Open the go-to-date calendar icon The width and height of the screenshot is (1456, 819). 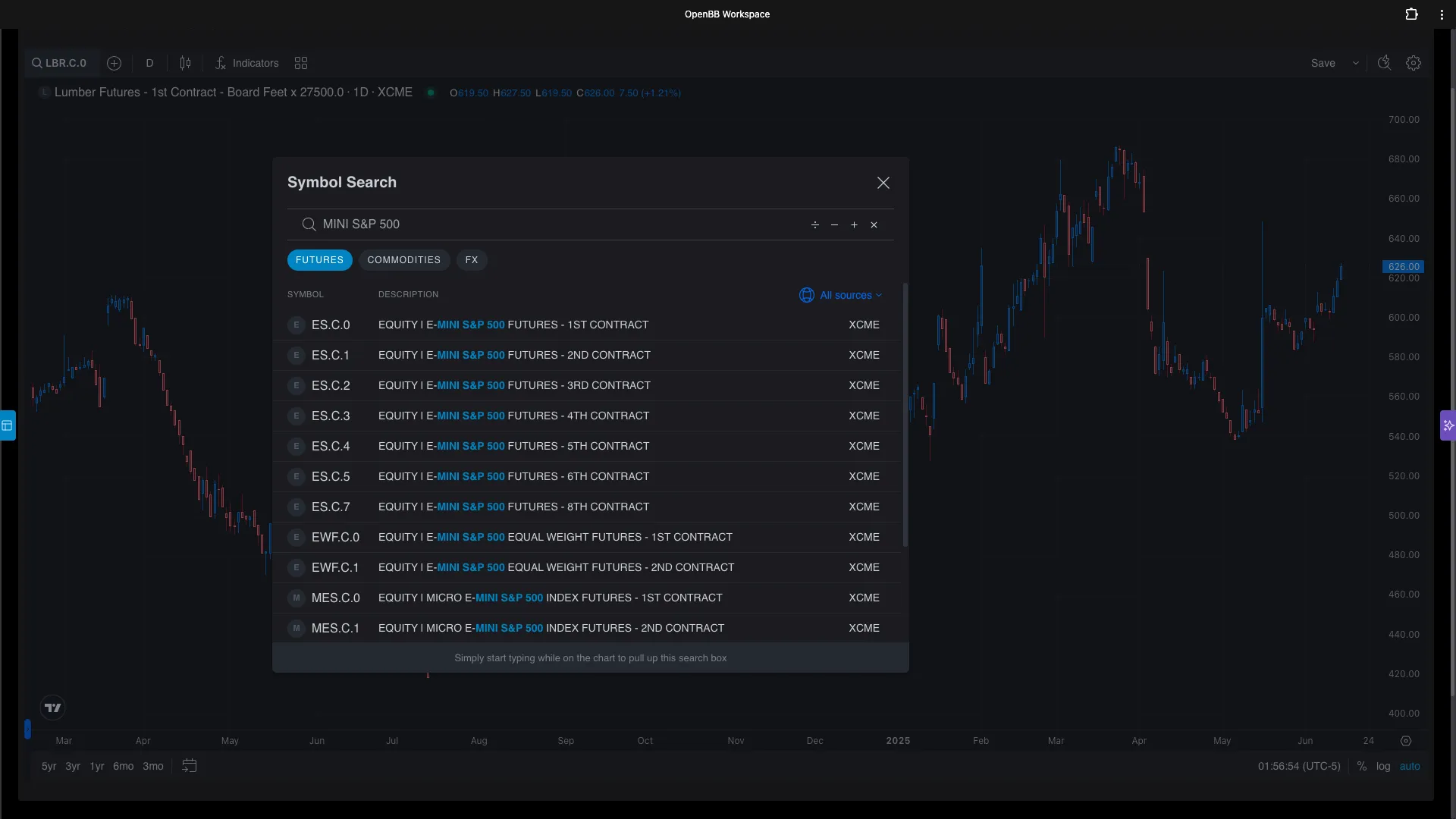pyautogui.click(x=190, y=766)
